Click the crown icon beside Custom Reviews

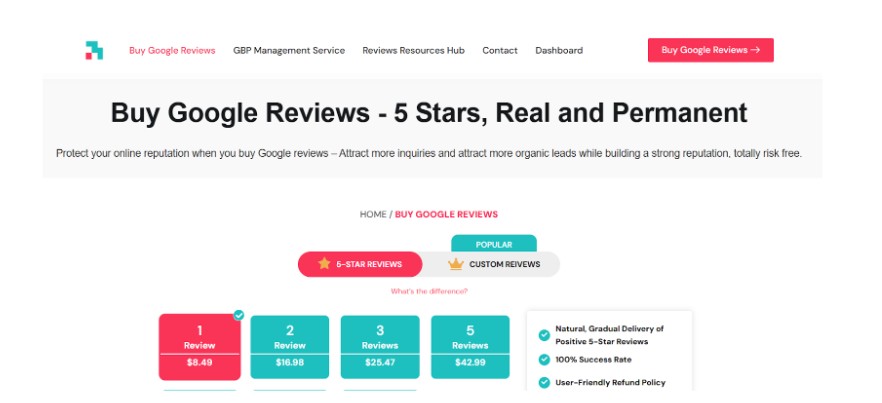tap(456, 264)
